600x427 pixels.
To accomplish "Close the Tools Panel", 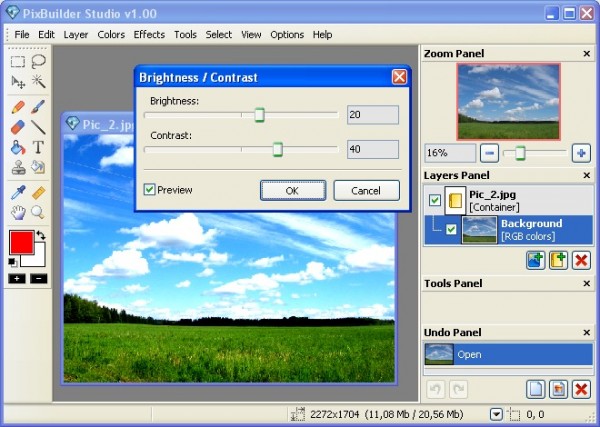I will click(x=586, y=284).
